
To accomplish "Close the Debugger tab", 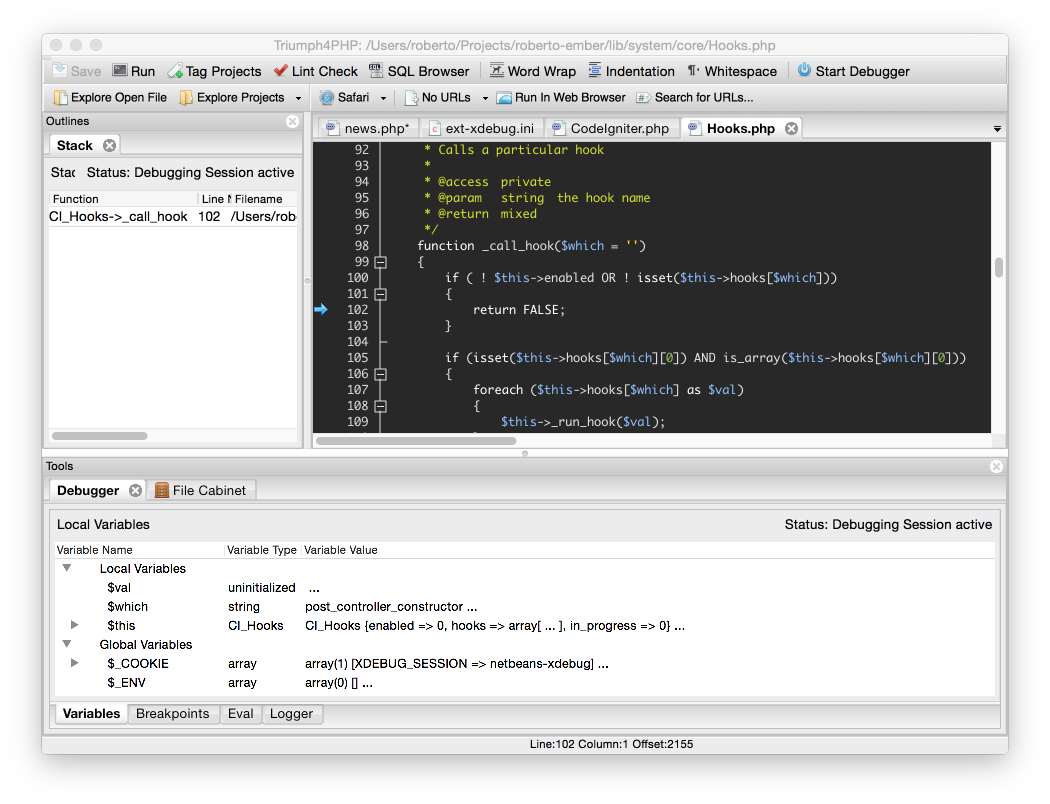I will [x=135, y=491].
